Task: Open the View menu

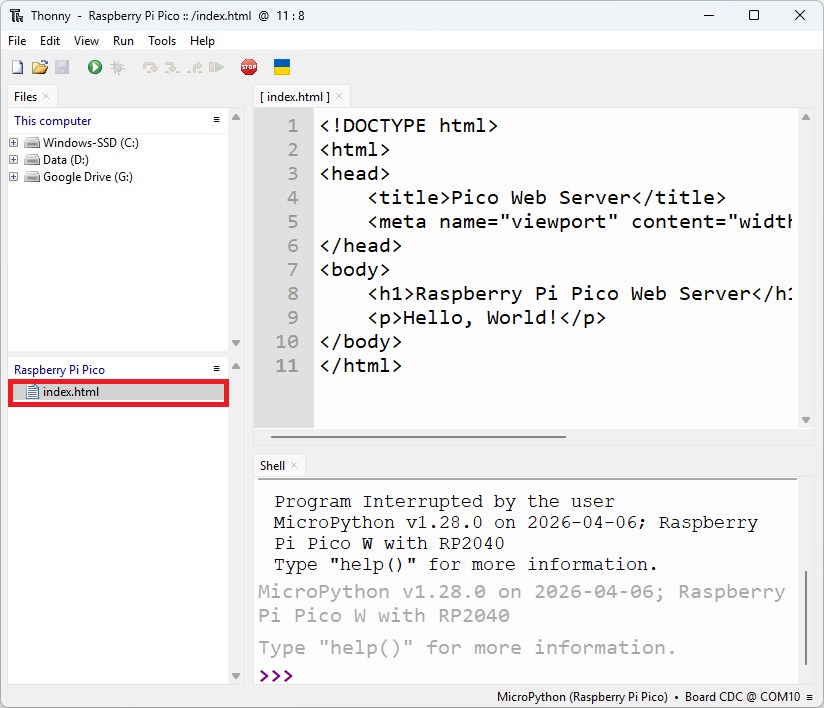Action: pyautogui.click(x=86, y=40)
